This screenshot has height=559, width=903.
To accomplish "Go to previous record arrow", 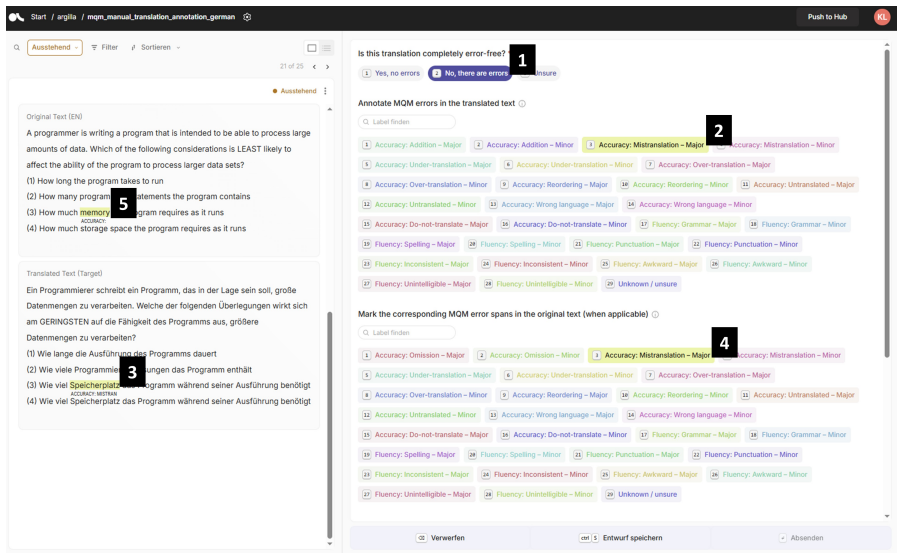I will point(314,67).
